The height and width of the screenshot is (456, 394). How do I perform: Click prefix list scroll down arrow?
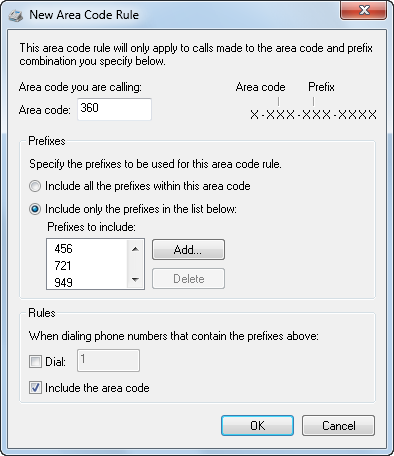135,279
